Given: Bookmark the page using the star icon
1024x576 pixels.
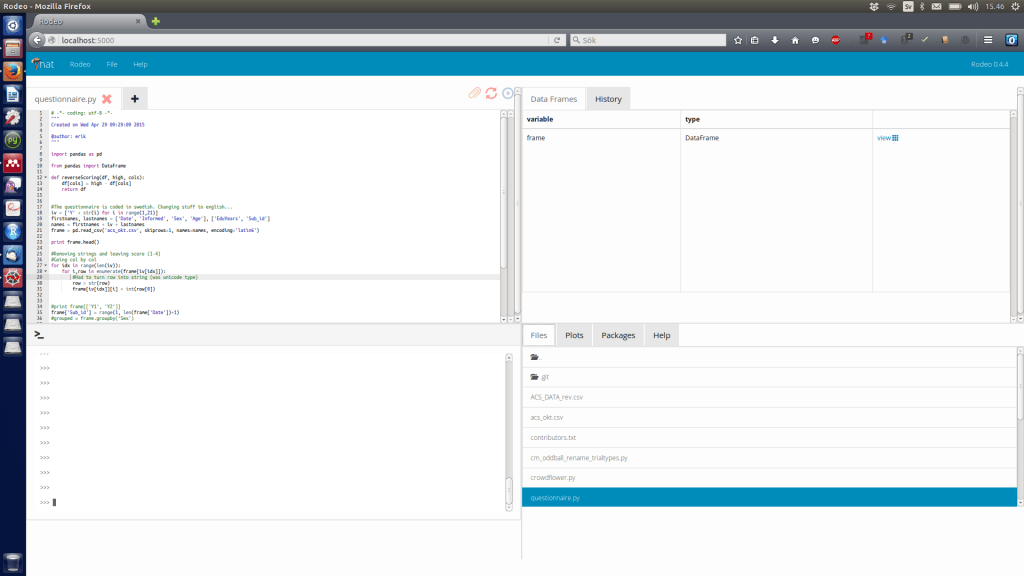Looking at the screenshot, I should (738, 40).
